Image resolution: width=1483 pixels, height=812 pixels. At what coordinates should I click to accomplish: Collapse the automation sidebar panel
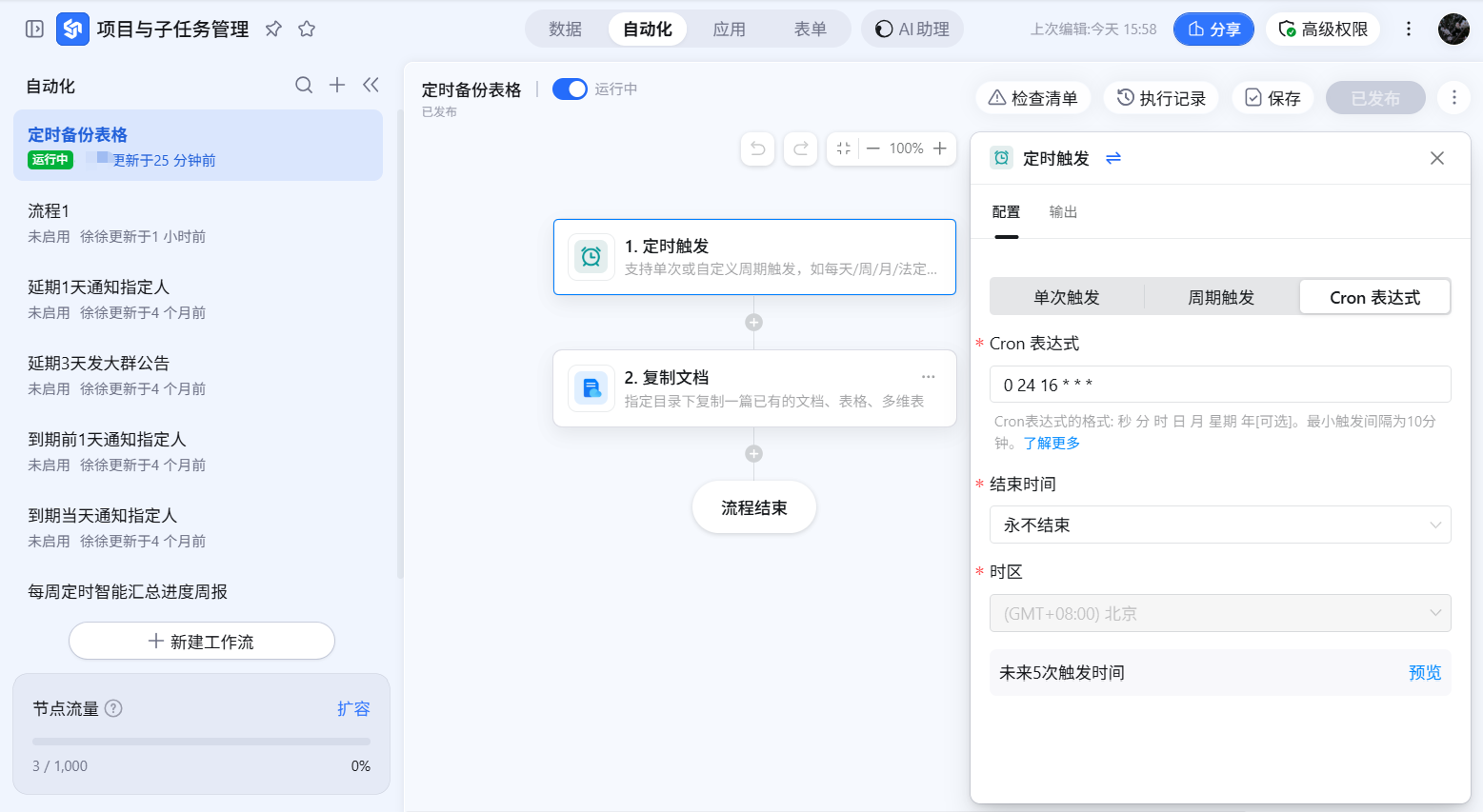371,86
